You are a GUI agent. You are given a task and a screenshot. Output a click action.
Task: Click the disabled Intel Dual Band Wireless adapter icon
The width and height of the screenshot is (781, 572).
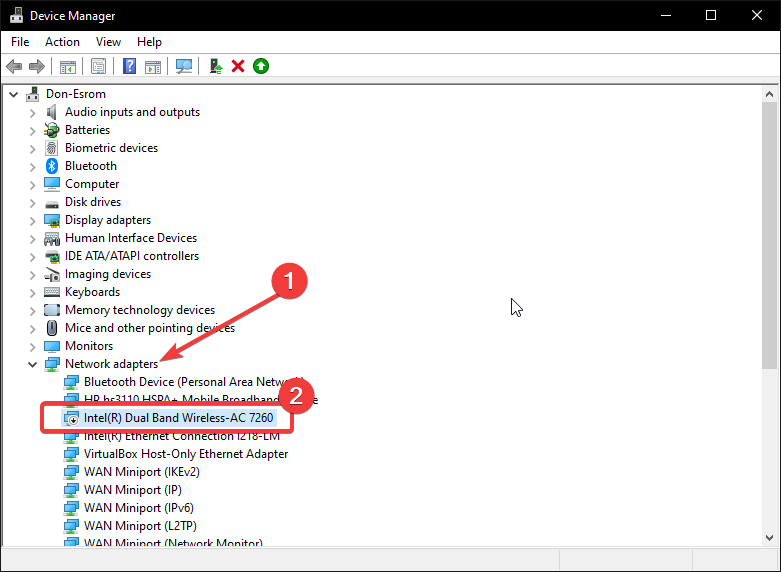(x=72, y=418)
